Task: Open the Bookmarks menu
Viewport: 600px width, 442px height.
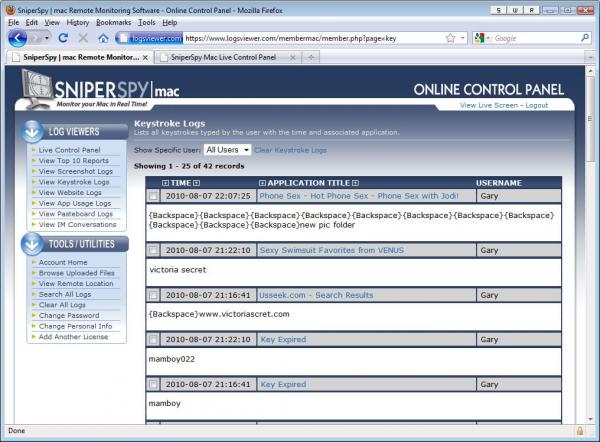Action: pos(113,23)
